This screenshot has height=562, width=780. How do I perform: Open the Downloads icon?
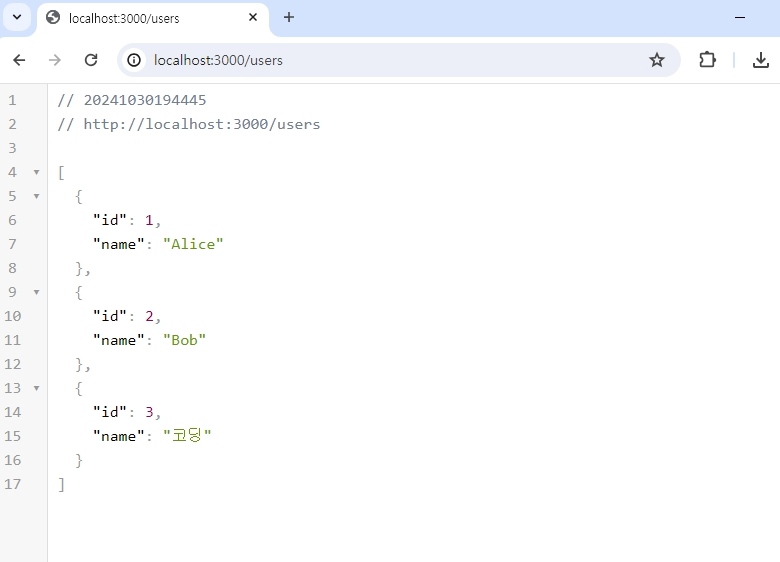[x=761, y=60]
